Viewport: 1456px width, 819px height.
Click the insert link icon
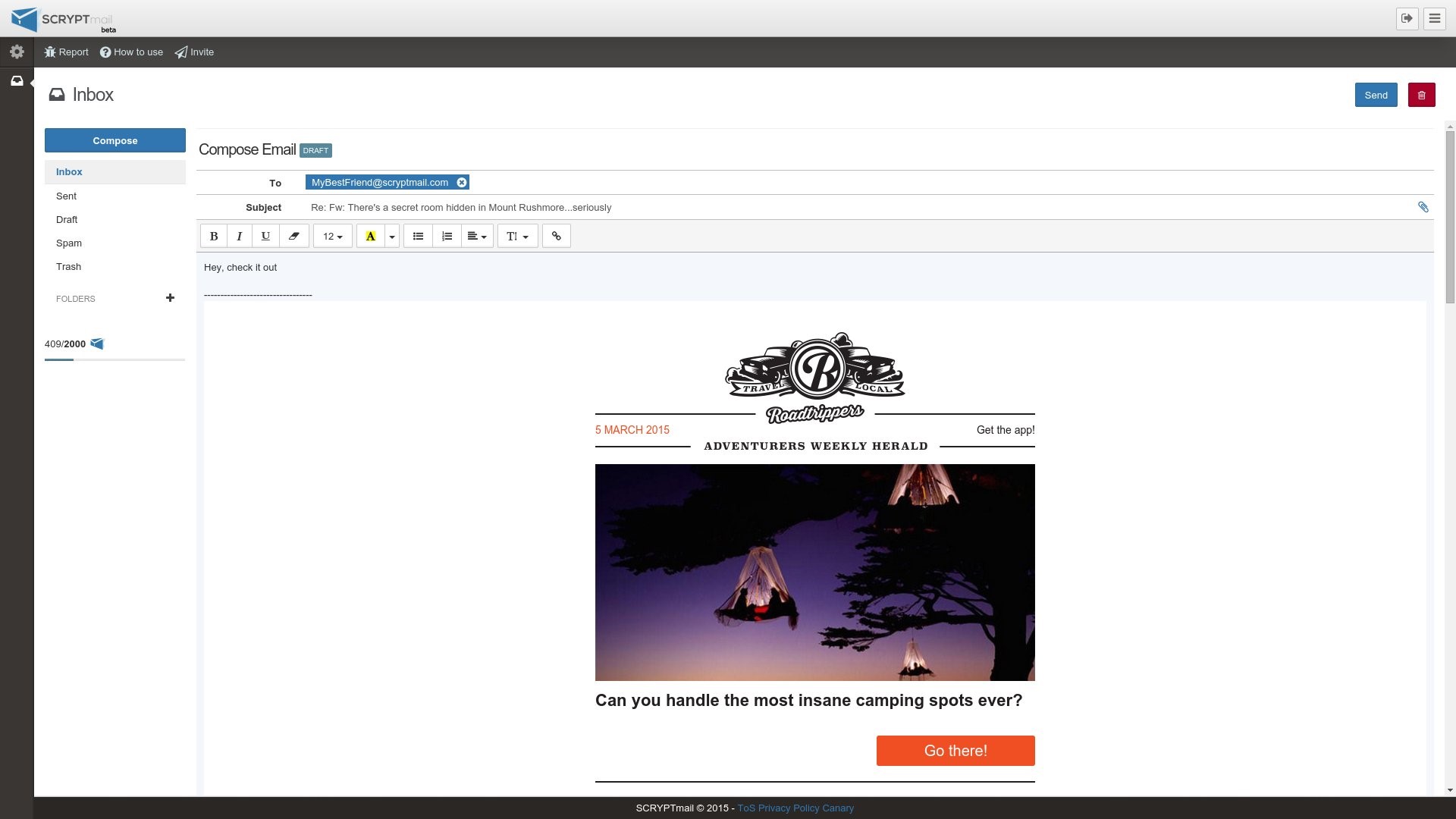tap(557, 236)
